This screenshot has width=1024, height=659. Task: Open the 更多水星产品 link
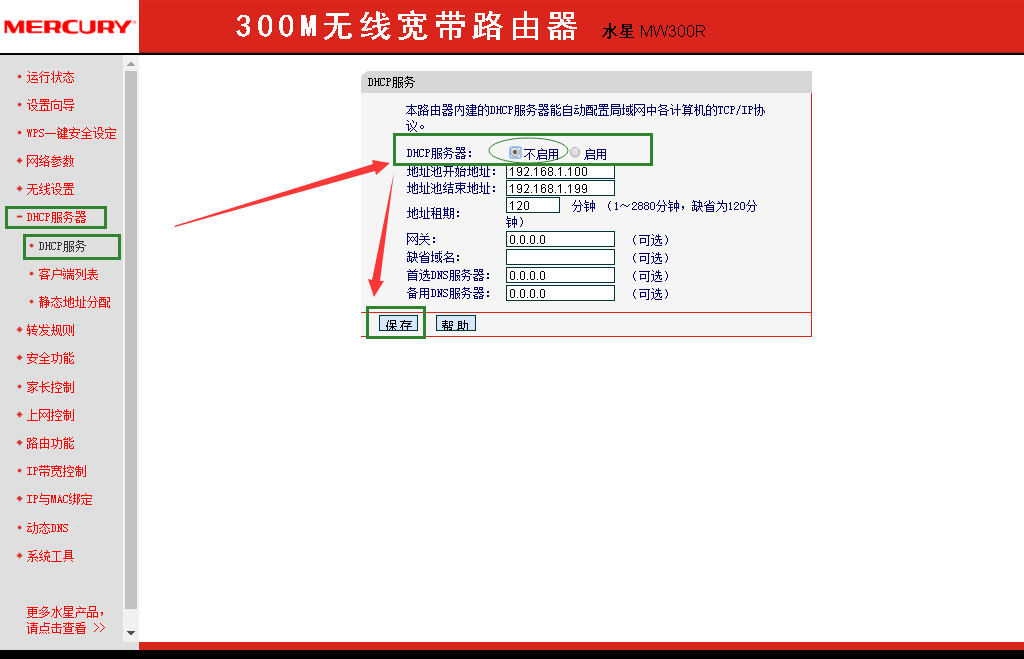click(65, 620)
